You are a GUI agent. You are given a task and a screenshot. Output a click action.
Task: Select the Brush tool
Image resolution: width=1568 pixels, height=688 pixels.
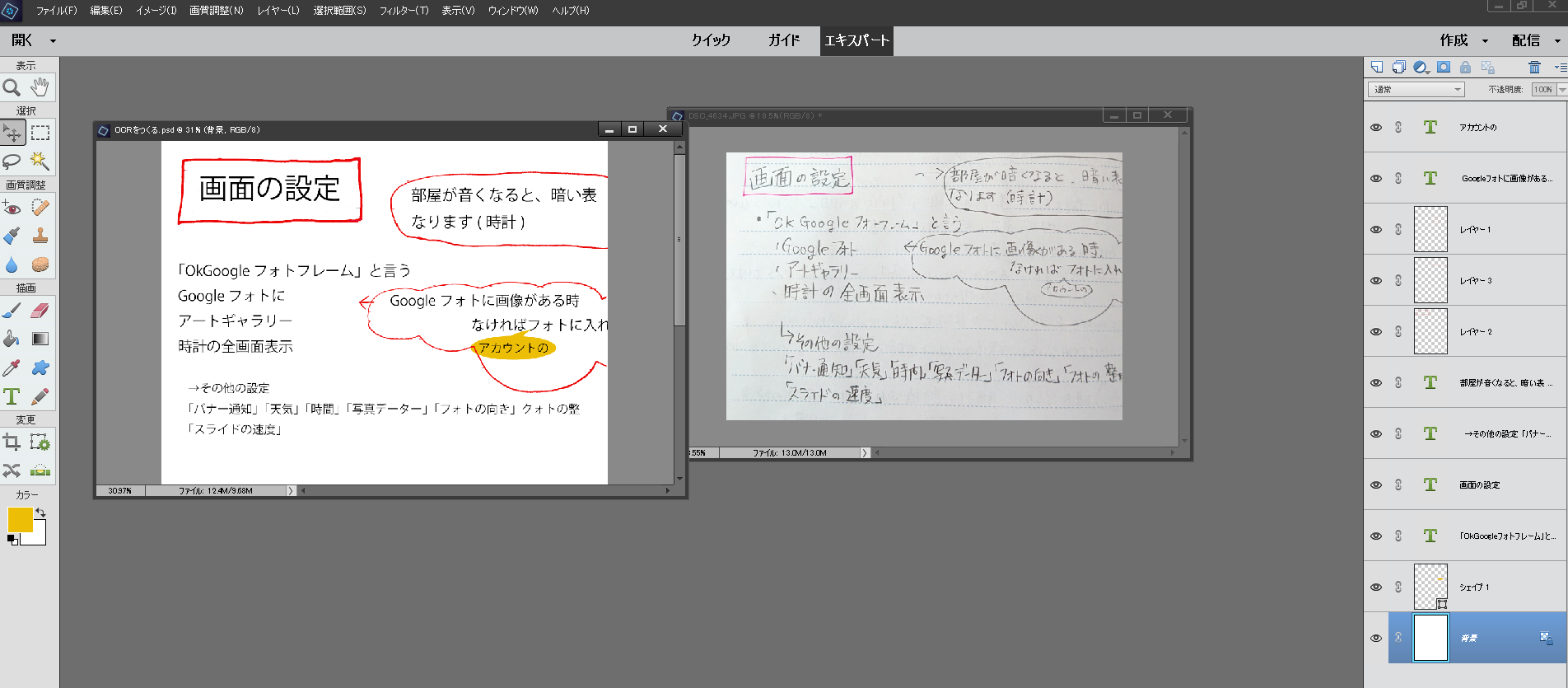tap(12, 311)
